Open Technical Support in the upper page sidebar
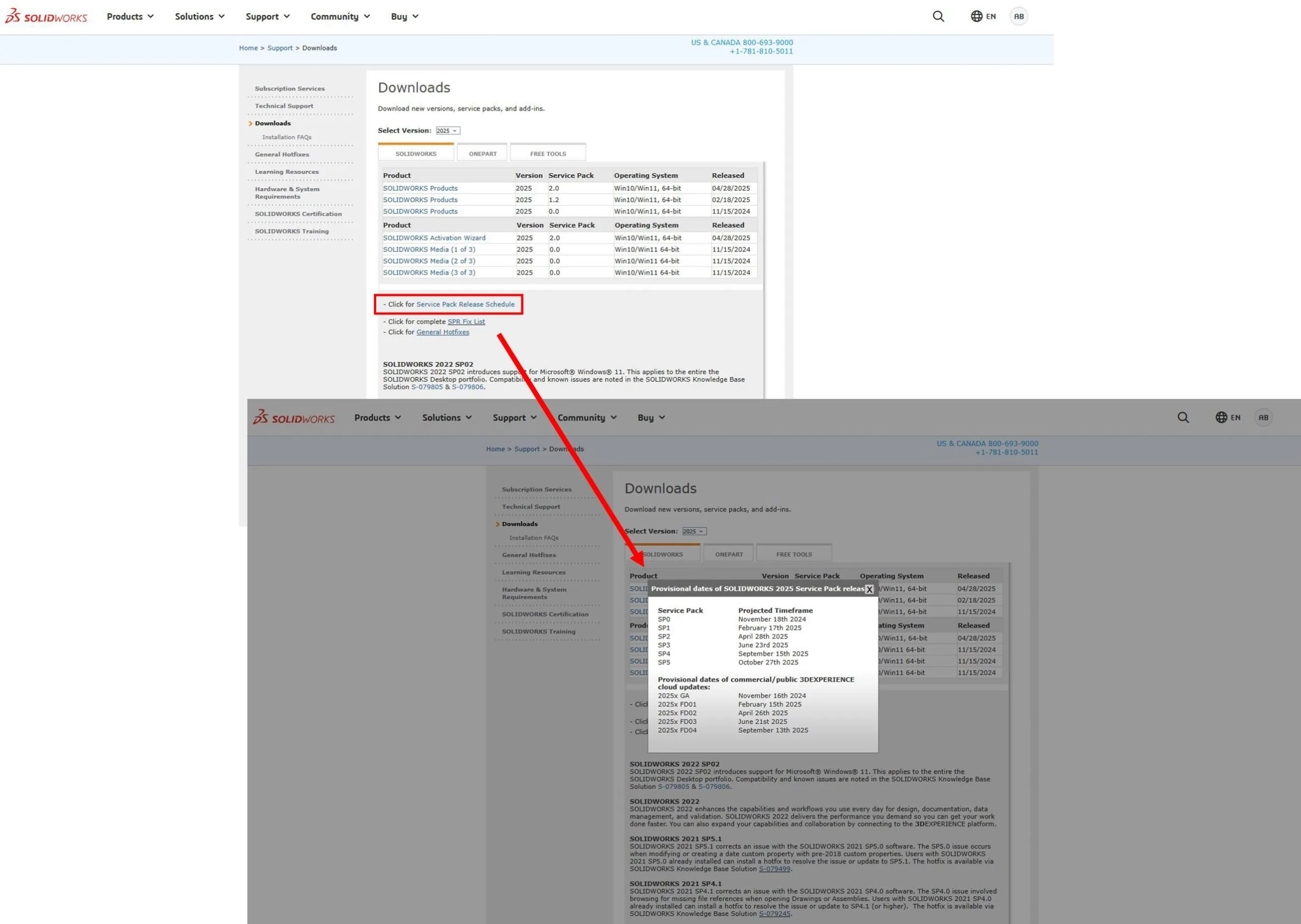1301x924 pixels. point(284,106)
